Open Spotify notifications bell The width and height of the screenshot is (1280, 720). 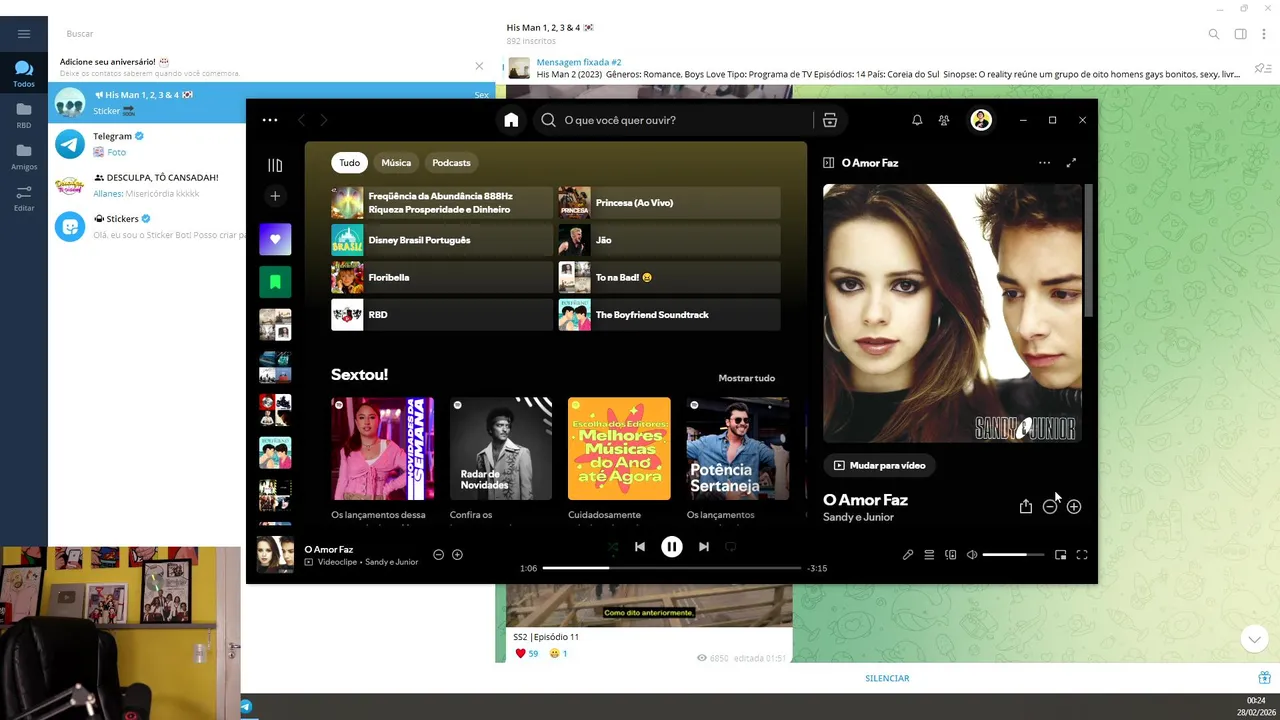coord(917,120)
